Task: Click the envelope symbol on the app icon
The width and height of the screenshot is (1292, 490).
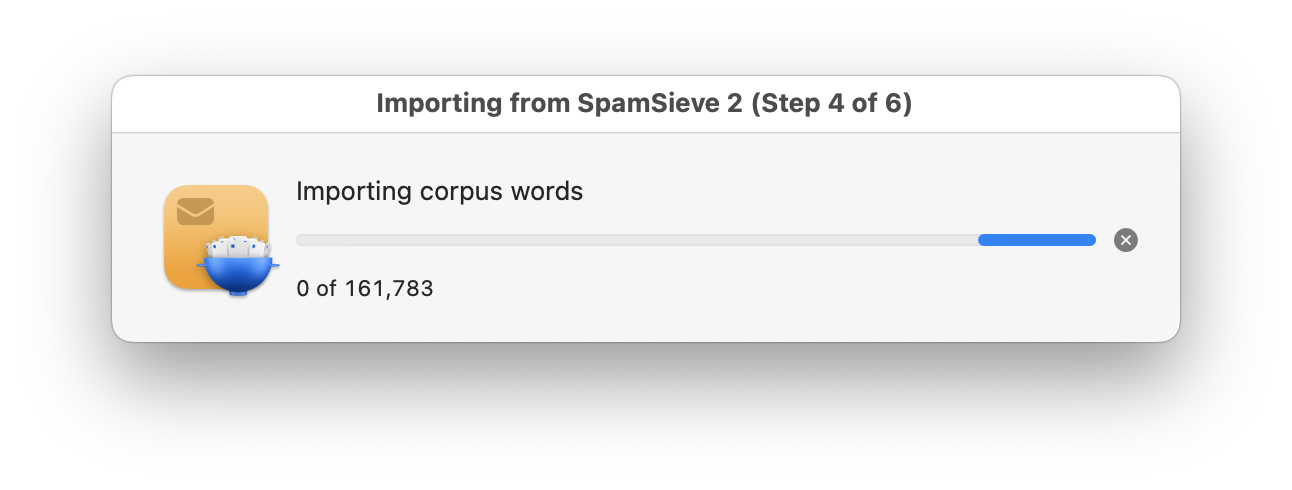Action: [195, 211]
